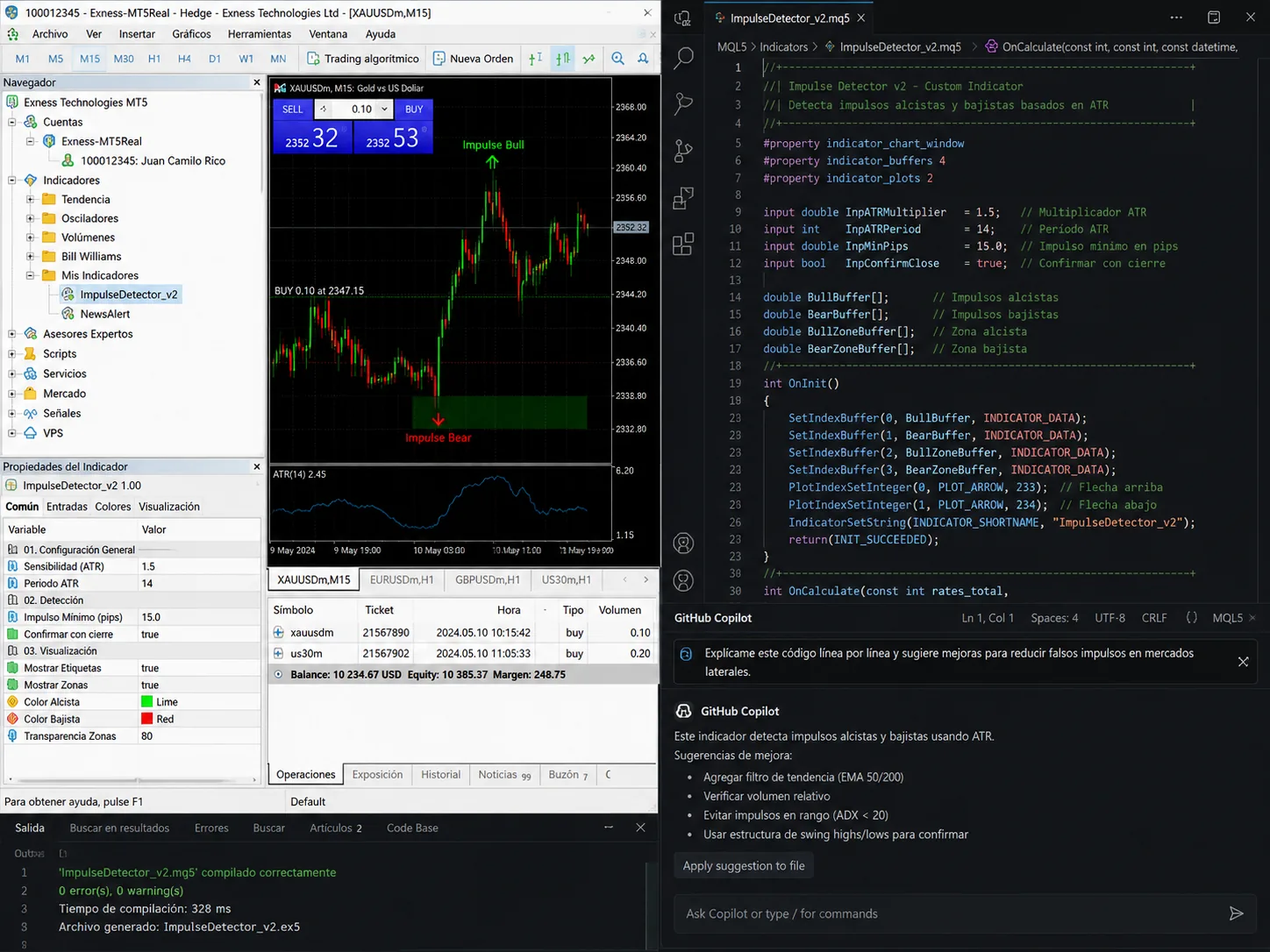The image size is (1270, 952).
Task: Click the Mostrar Etiquetas true value
Action: (150, 668)
